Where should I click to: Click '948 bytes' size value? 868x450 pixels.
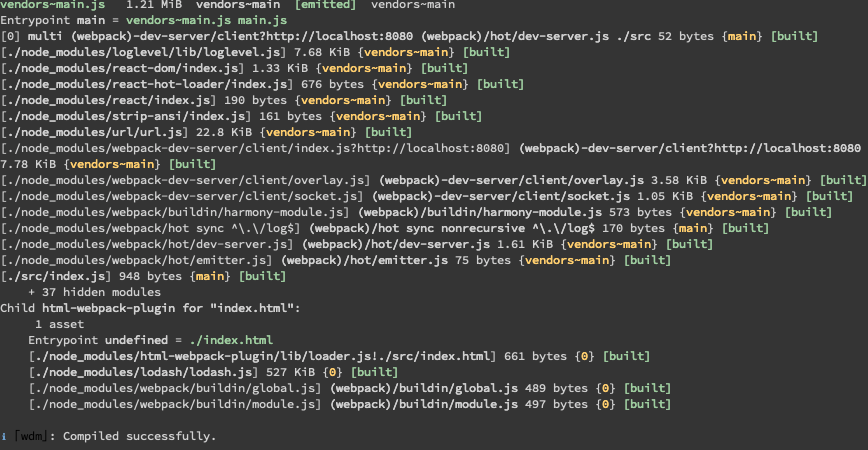click(150, 276)
